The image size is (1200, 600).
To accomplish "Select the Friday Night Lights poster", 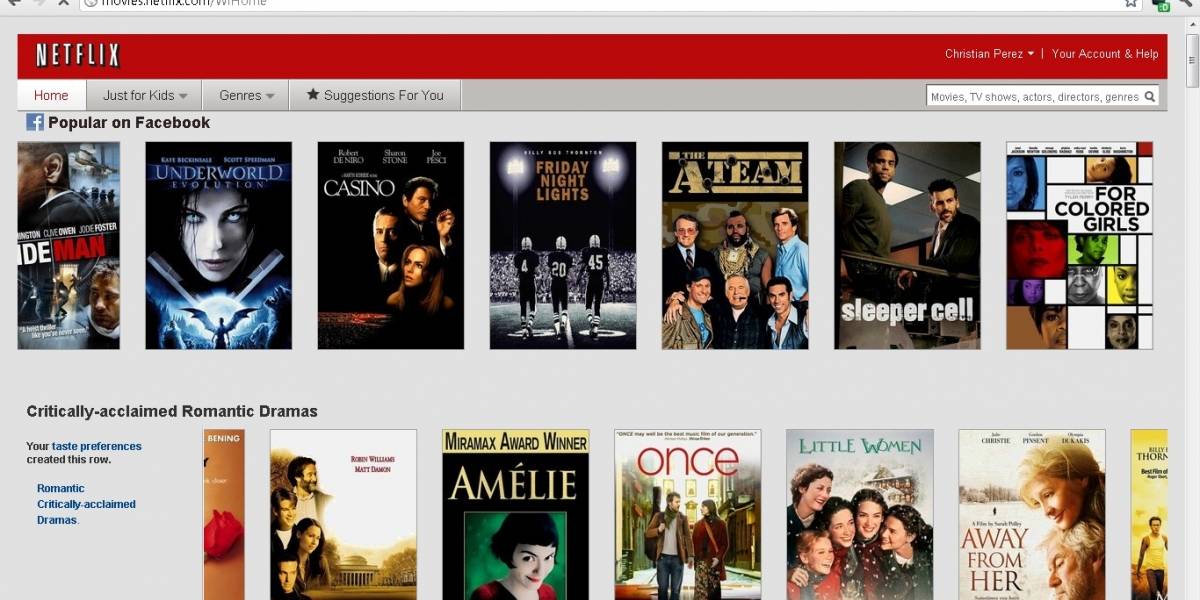I will (563, 245).
